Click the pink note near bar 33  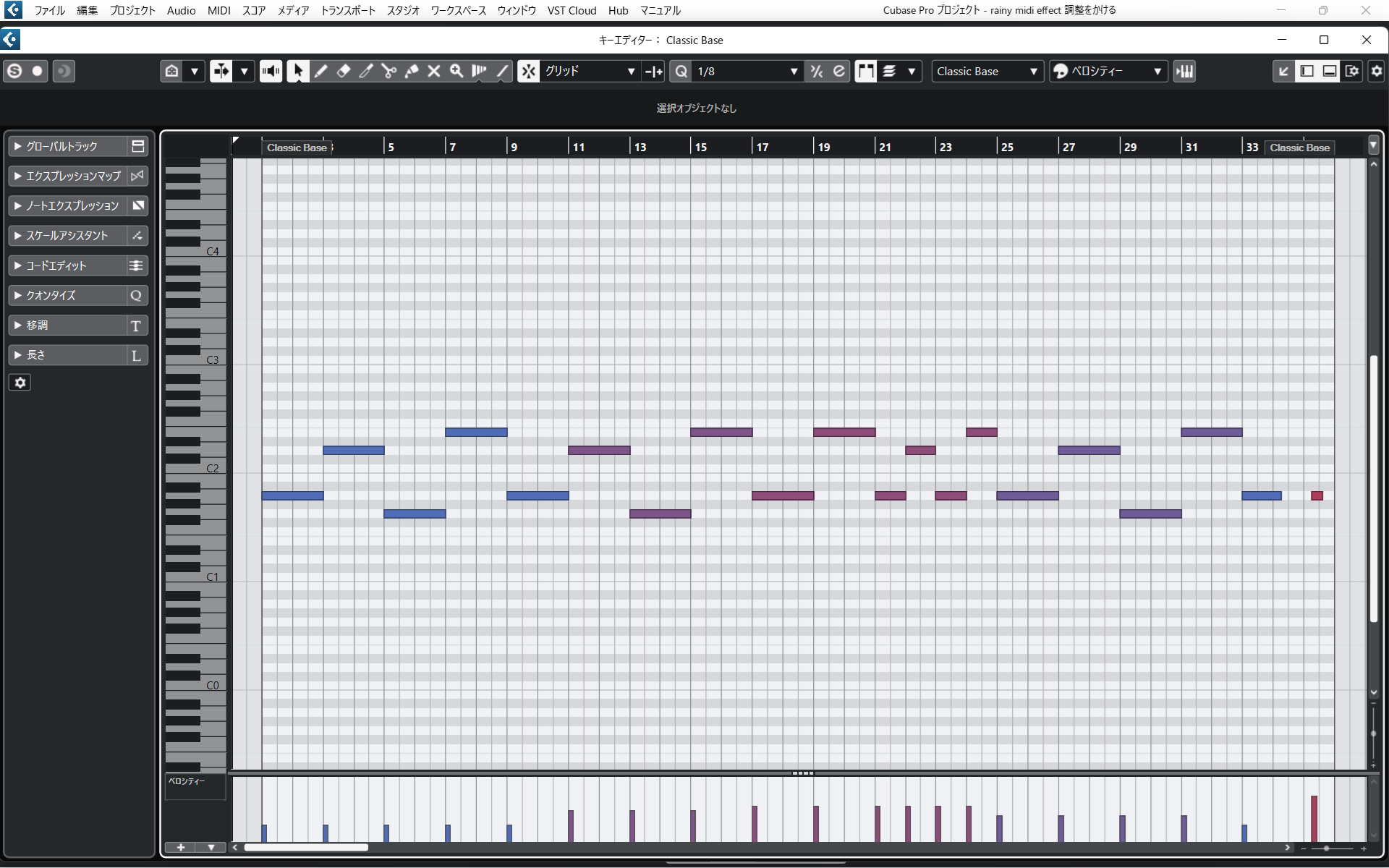click(1317, 495)
